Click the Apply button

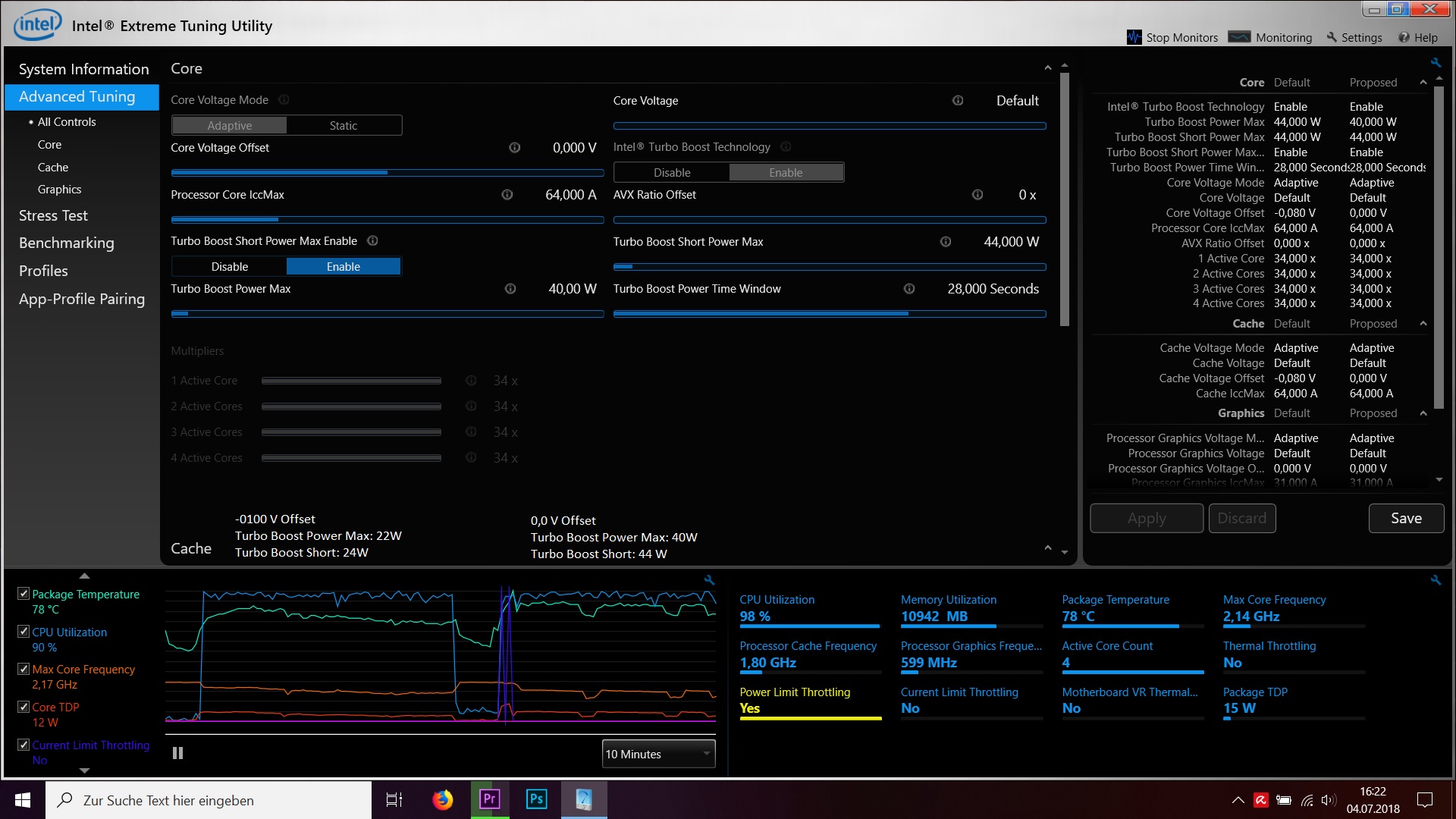coord(1147,518)
